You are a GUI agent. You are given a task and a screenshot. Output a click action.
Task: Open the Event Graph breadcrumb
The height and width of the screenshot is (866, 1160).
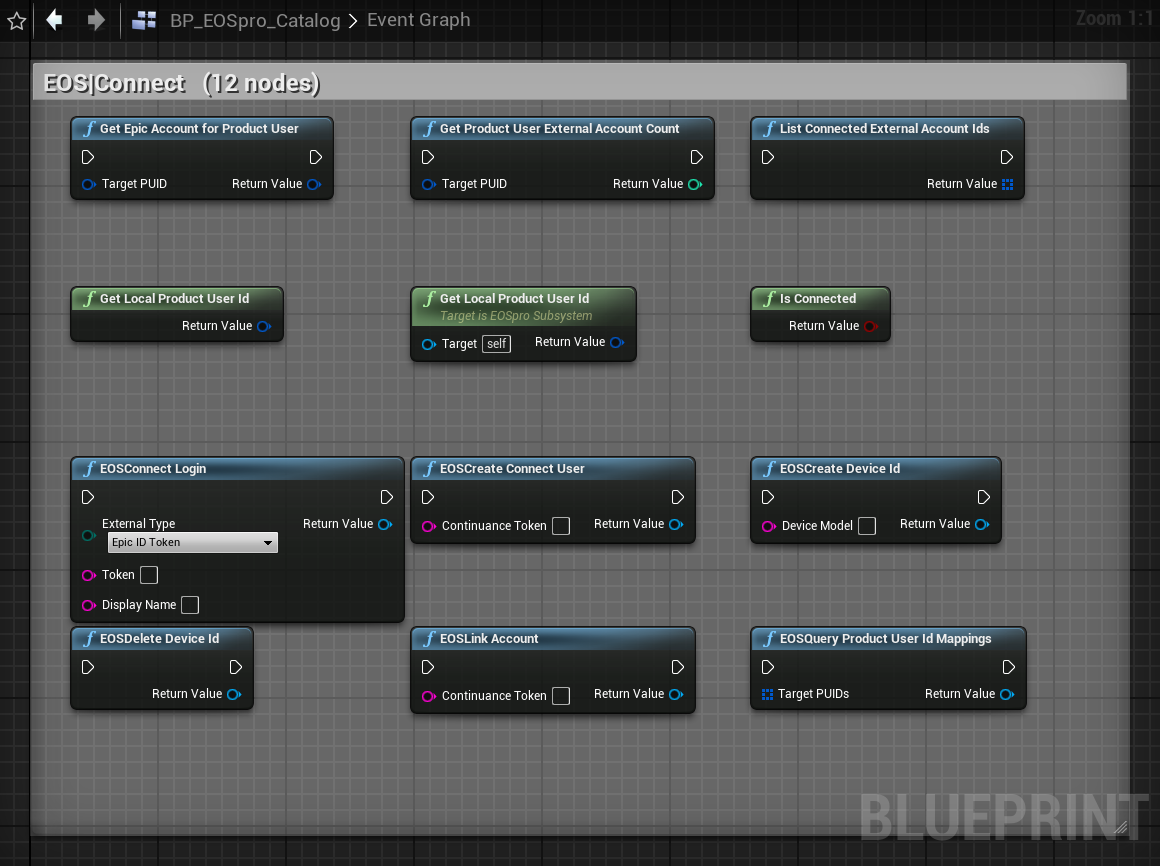tap(419, 20)
